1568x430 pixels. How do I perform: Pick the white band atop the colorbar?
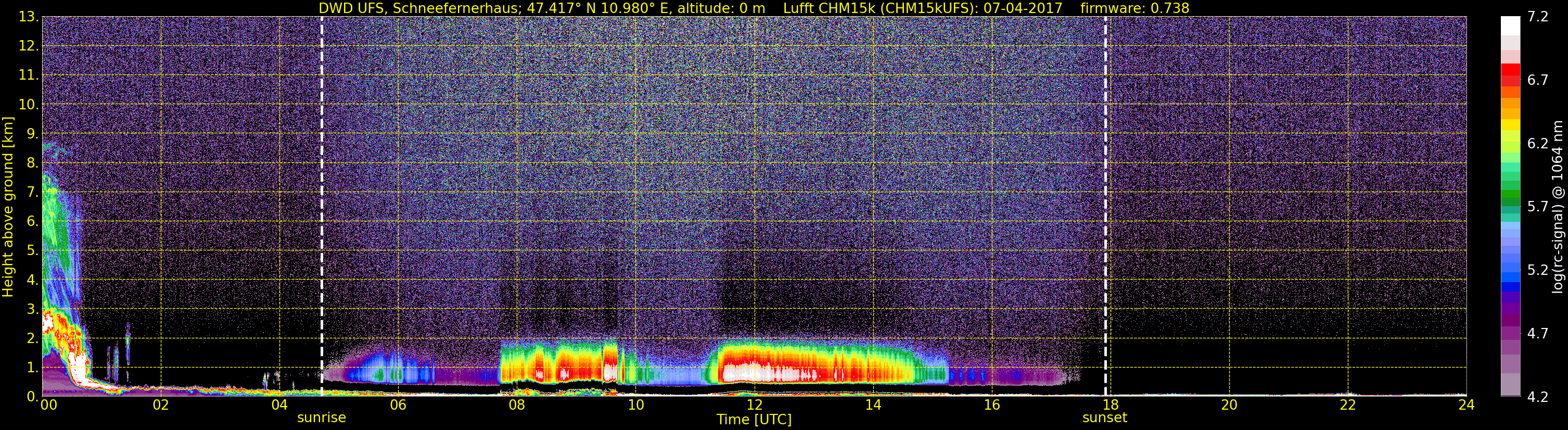pyautogui.click(x=1510, y=26)
